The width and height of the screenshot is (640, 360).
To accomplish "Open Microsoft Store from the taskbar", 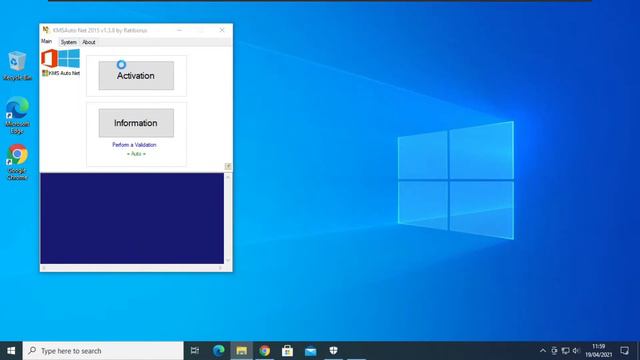I will tap(287, 351).
